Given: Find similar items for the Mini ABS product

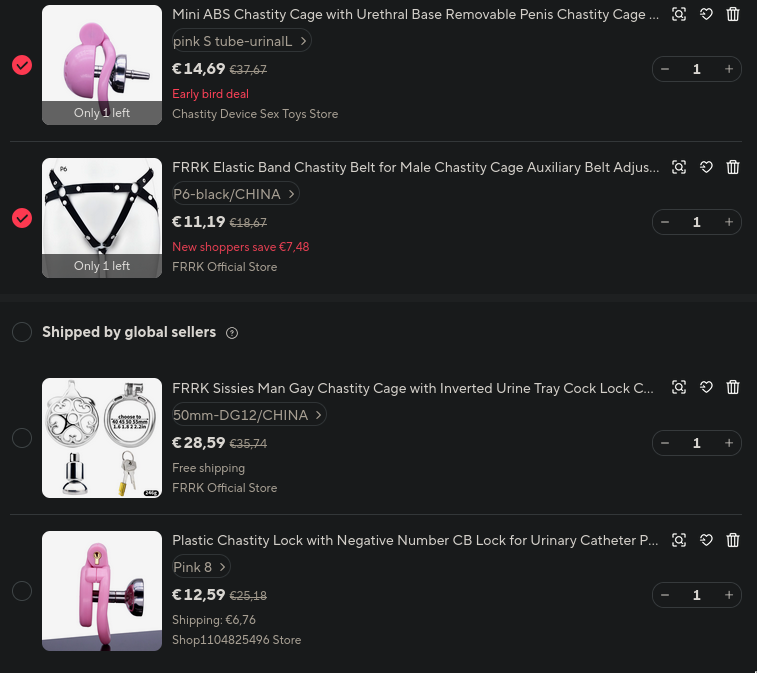Looking at the screenshot, I should (679, 14).
